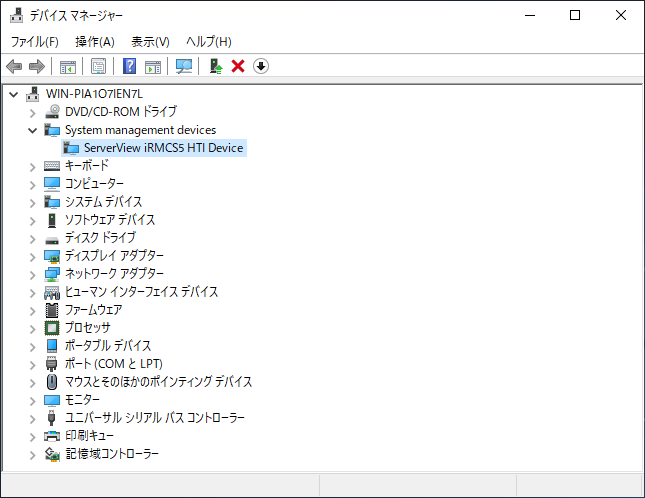Click the portable devices icon
This screenshot has width=645, height=498.
tap(52, 346)
